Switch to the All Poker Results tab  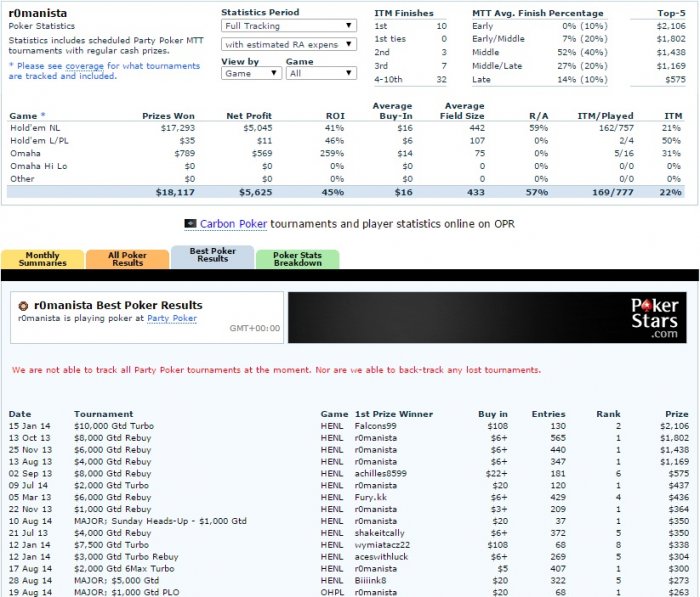127,259
